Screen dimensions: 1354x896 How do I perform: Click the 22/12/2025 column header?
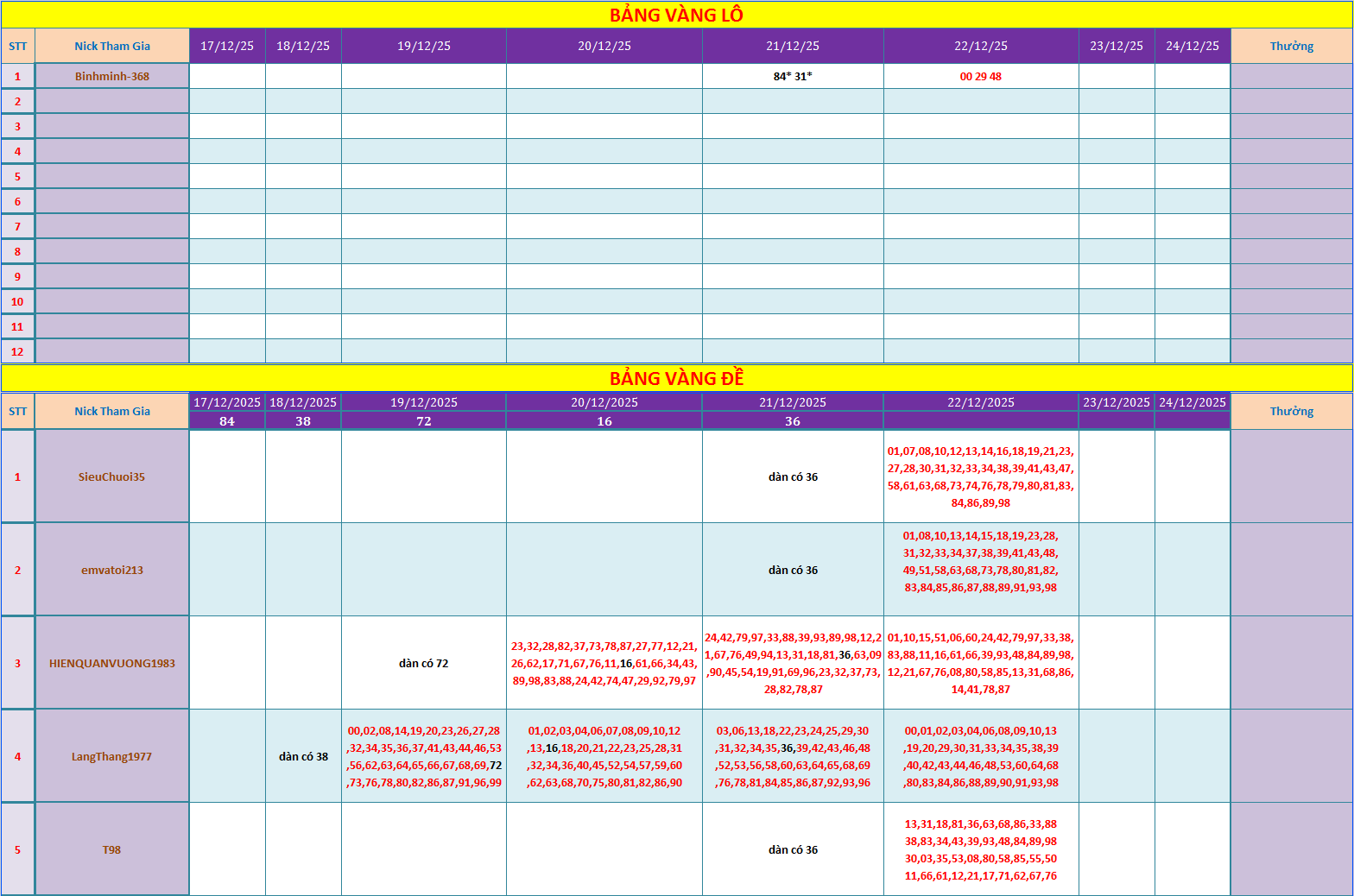click(x=980, y=402)
